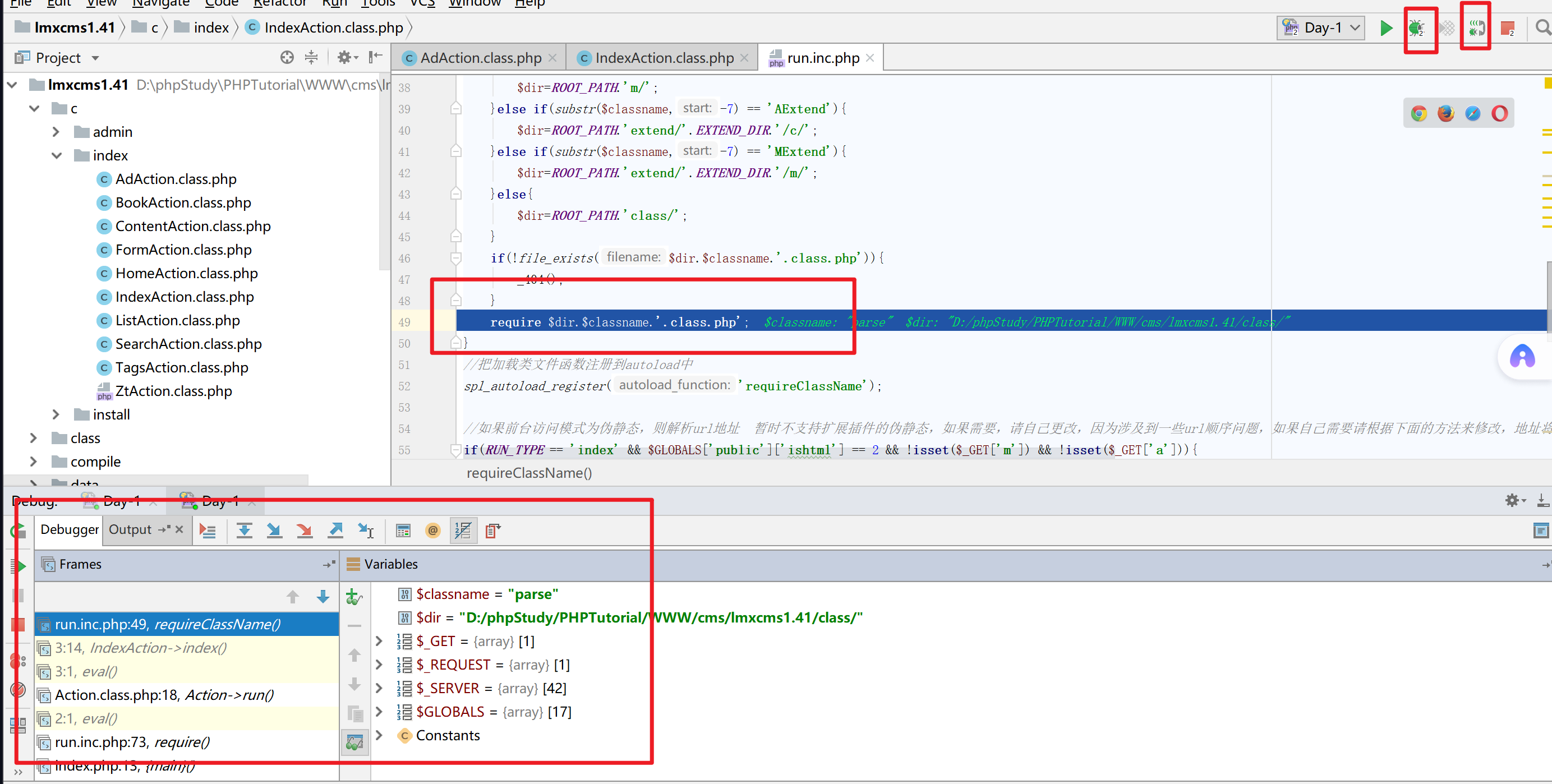This screenshot has height=784, width=1552.
Task: Open the Refactor menu
Action: [x=280, y=3]
